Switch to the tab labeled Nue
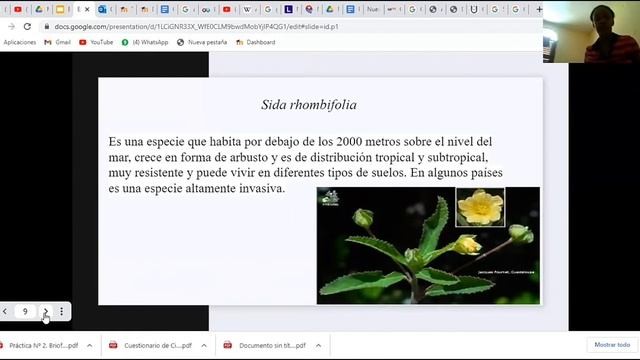The height and width of the screenshot is (360, 640). coord(372,9)
